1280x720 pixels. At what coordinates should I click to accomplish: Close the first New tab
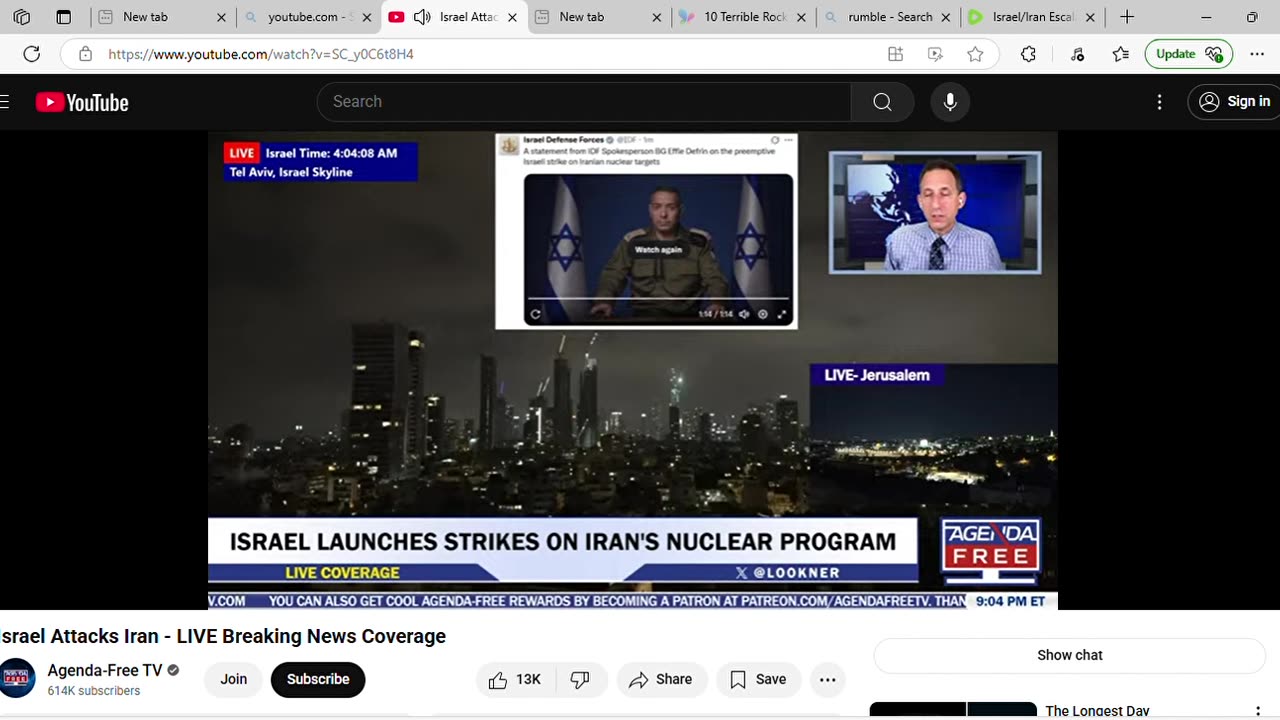click(222, 17)
